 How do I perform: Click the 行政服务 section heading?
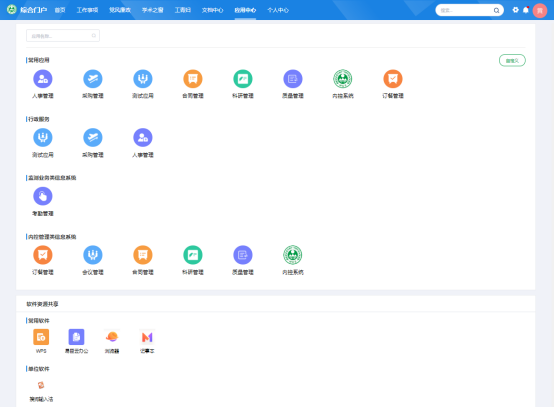pos(39,119)
